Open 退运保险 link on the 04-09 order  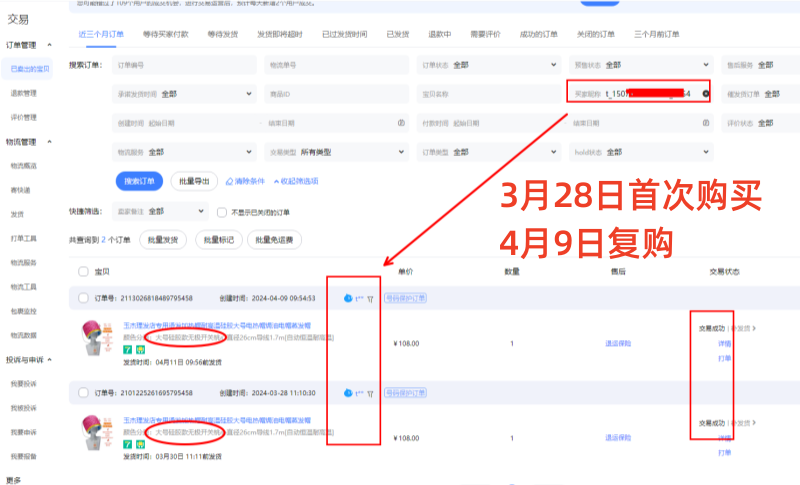618,343
